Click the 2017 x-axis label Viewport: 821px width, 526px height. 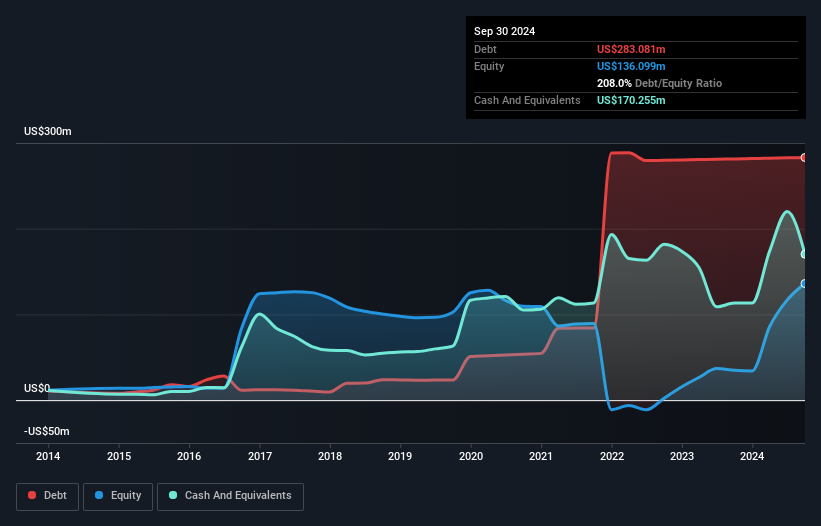point(260,456)
